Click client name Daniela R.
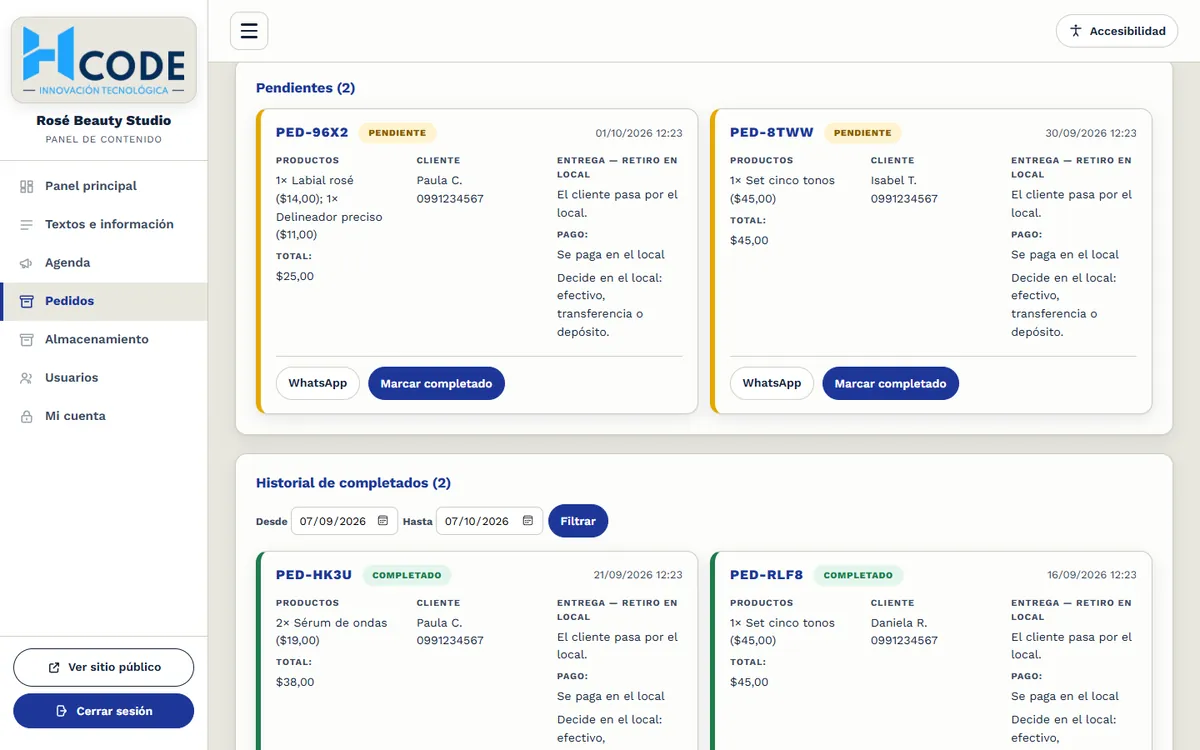 [899, 623]
